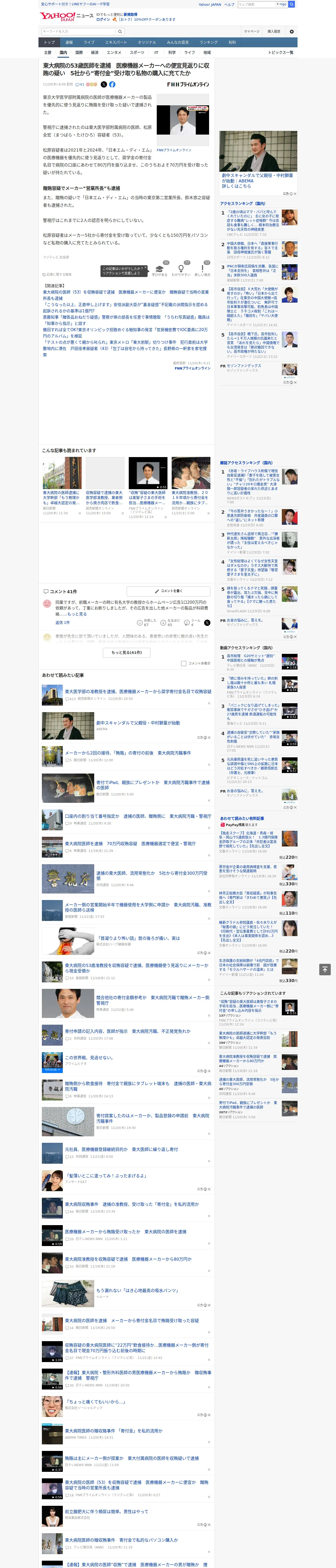Click the FNNプライムオンライン logo near headline
The height and width of the screenshot is (1568, 336).
pyautogui.click(x=188, y=85)
